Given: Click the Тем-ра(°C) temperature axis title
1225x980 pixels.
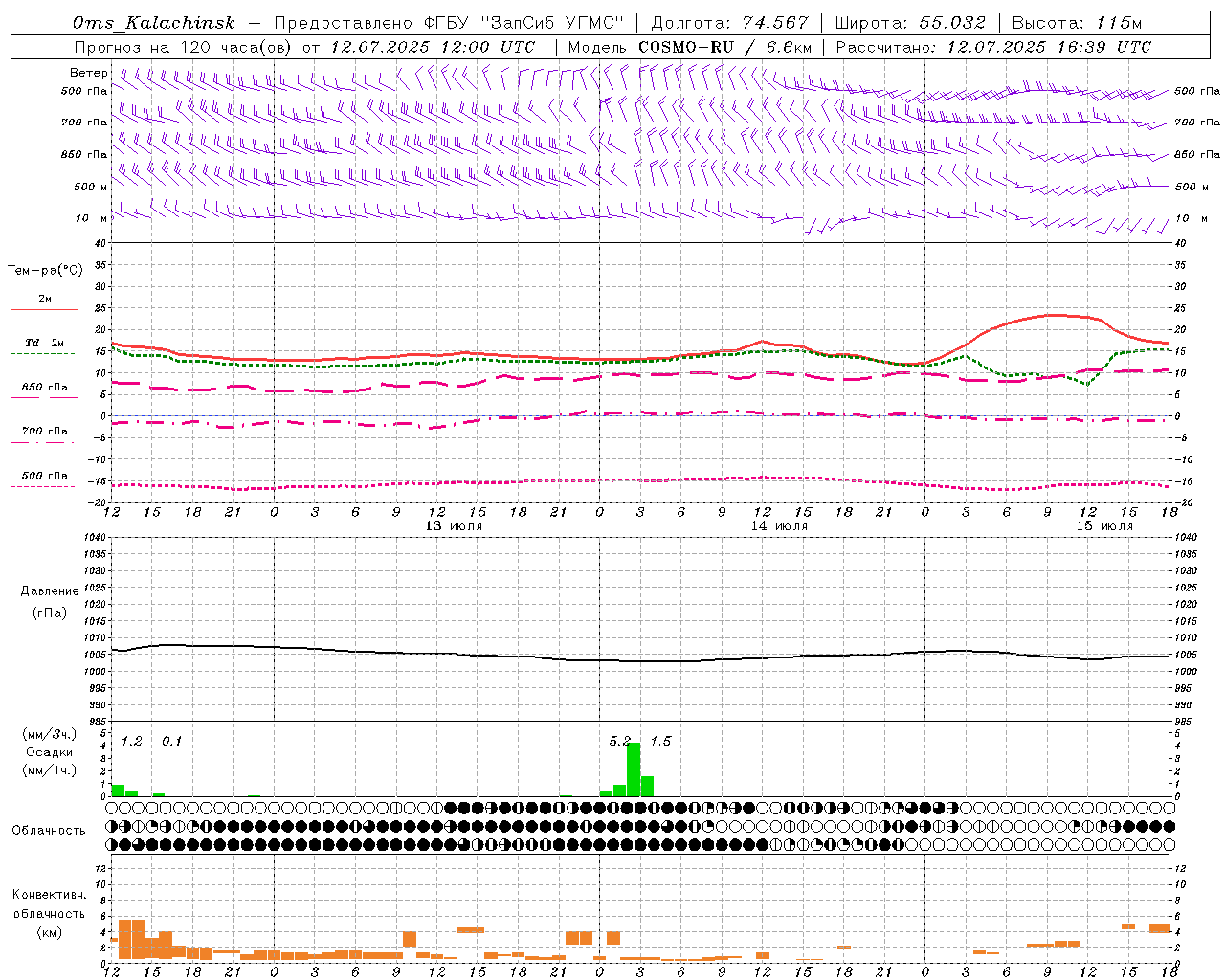Looking at the screenshot, I should click(45, 271).
